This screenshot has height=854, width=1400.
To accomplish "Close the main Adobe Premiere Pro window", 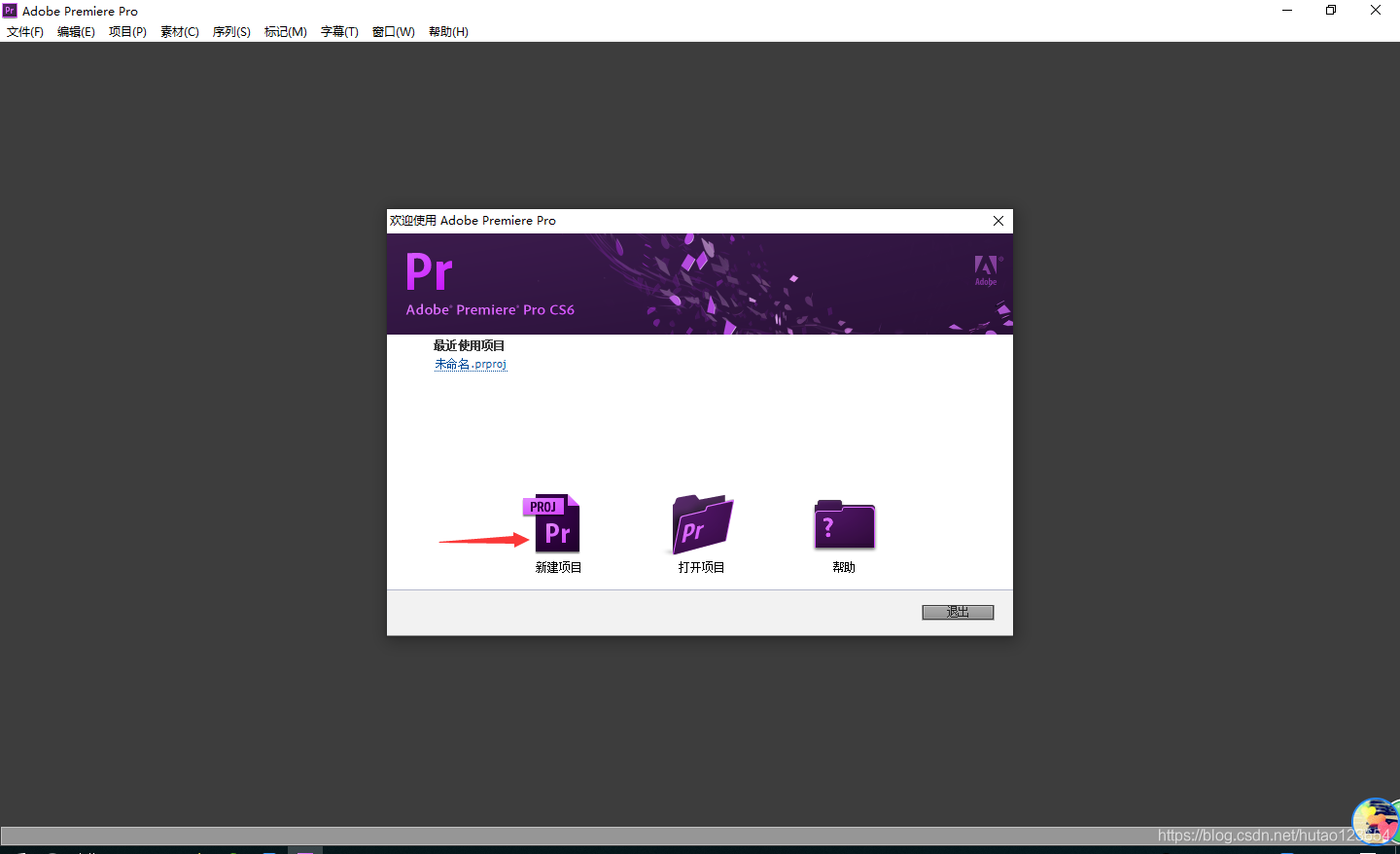I will 1376,11.
